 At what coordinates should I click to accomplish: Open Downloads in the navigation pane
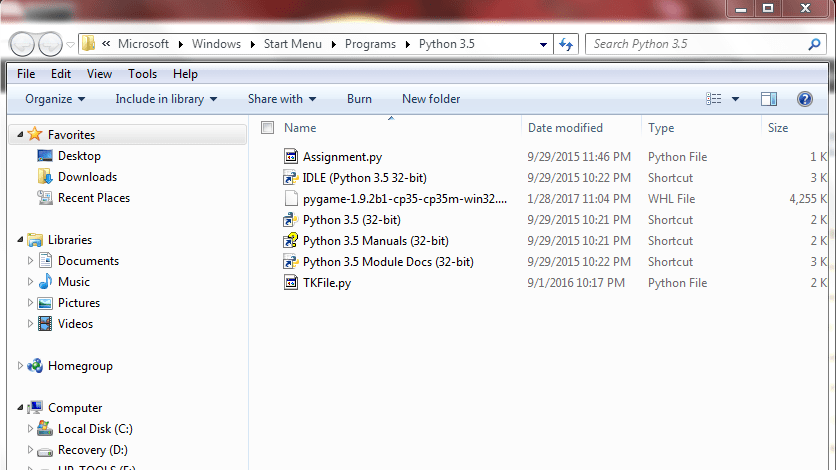click(x=87, y=177)
